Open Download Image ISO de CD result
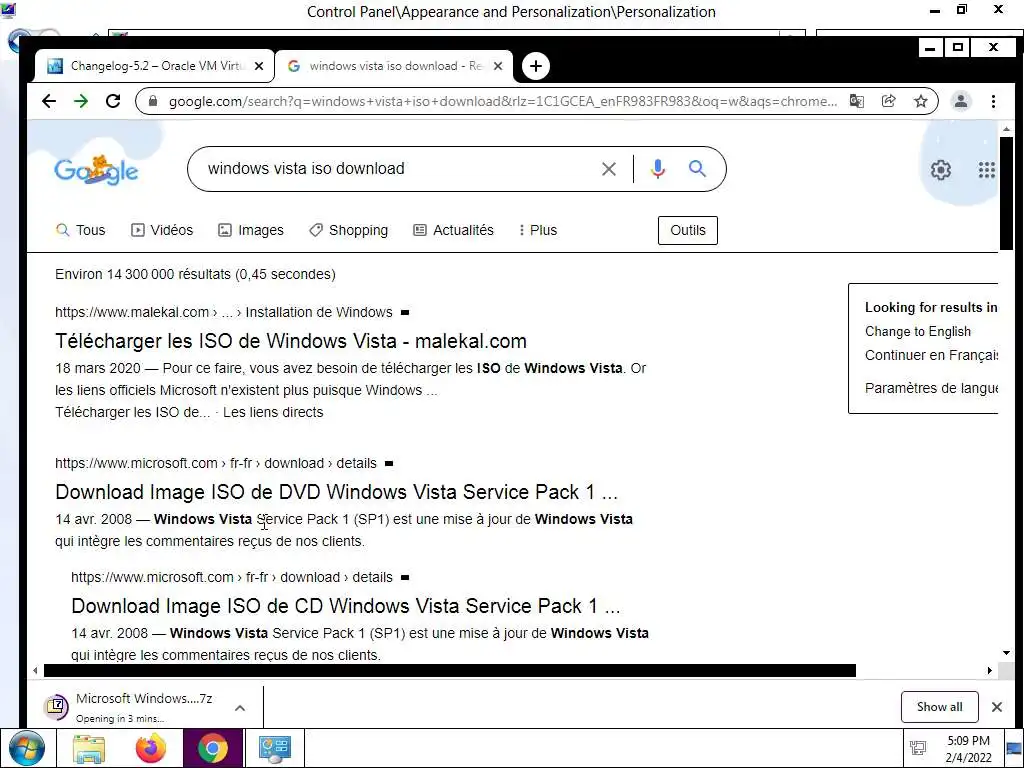Screen dimensions: 1024x768 point(345,606)
